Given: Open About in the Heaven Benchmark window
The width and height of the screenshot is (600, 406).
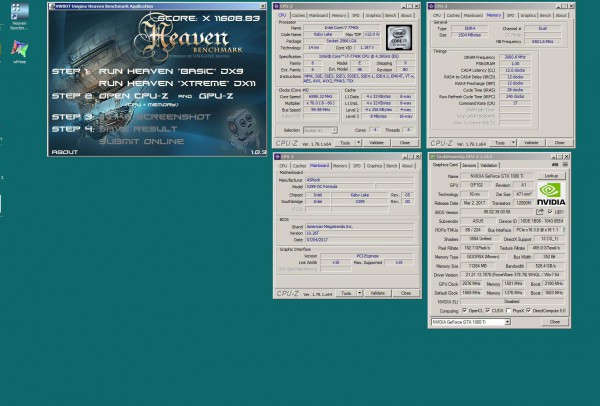Looking at the screenshot, I should tap(65, 152).
